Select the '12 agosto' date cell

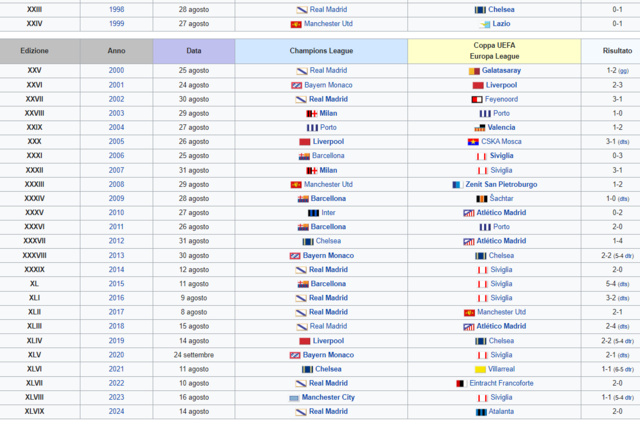(x=194, y=269)
